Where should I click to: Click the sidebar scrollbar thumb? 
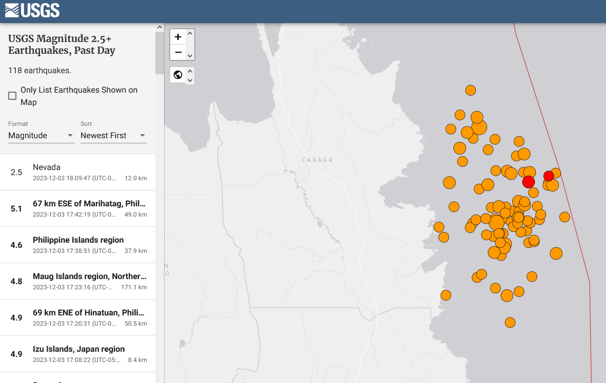(x=160, y=53)
